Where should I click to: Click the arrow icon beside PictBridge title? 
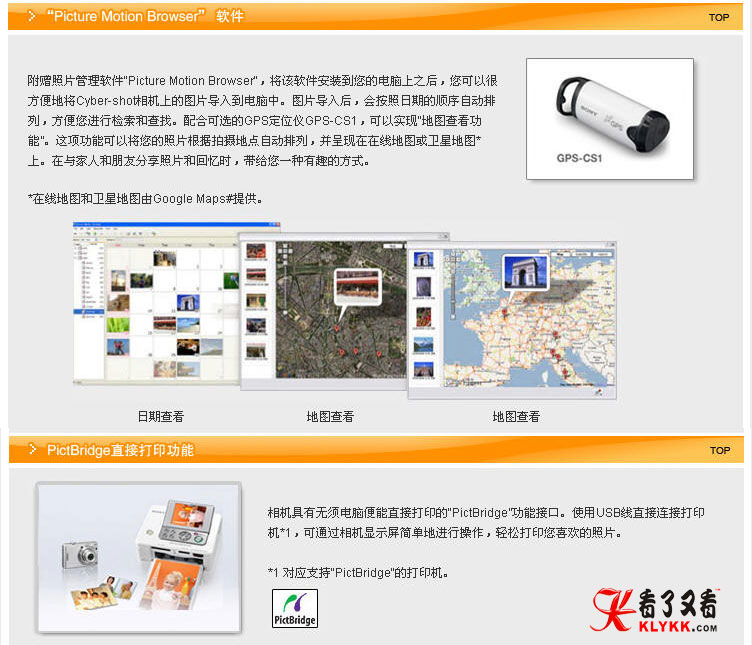[32, 449]
